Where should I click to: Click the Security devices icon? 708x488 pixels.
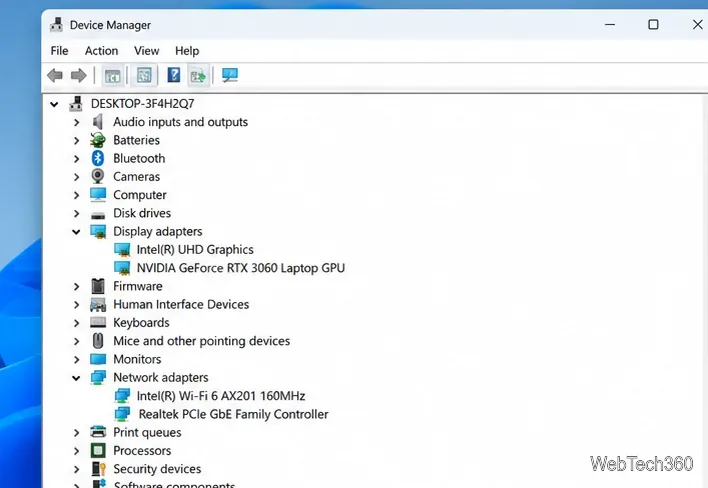(98, 469)
